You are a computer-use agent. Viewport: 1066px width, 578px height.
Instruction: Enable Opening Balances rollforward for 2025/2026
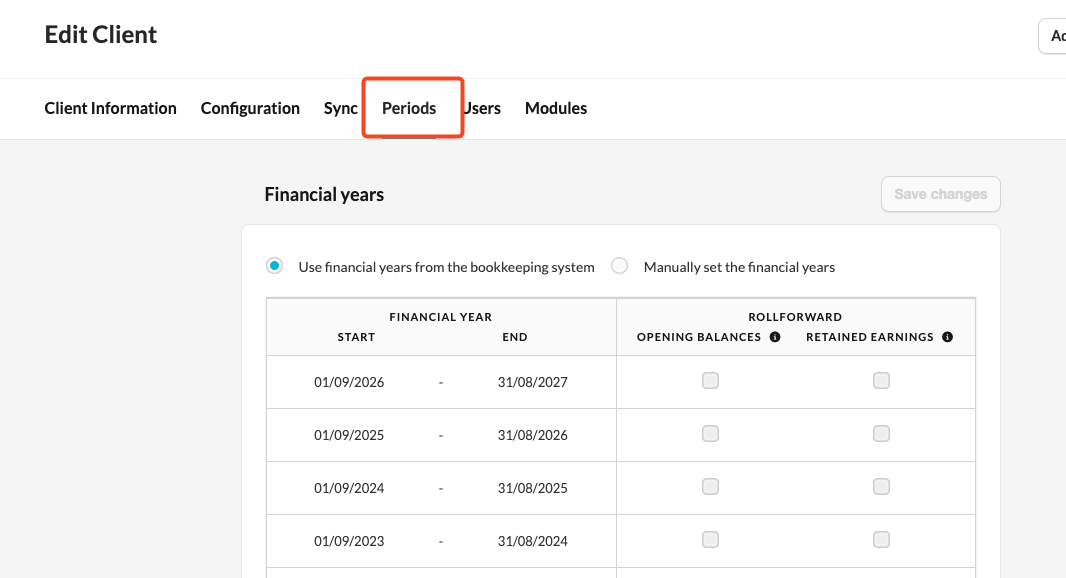710,433
